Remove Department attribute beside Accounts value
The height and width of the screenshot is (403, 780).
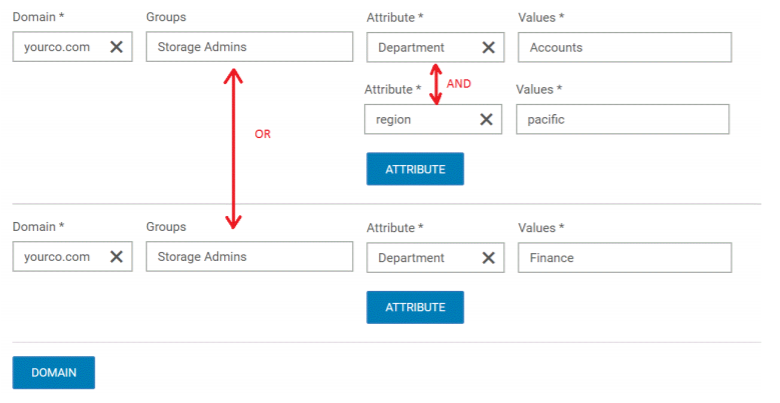pyautogui.click(x=488, y=47)
